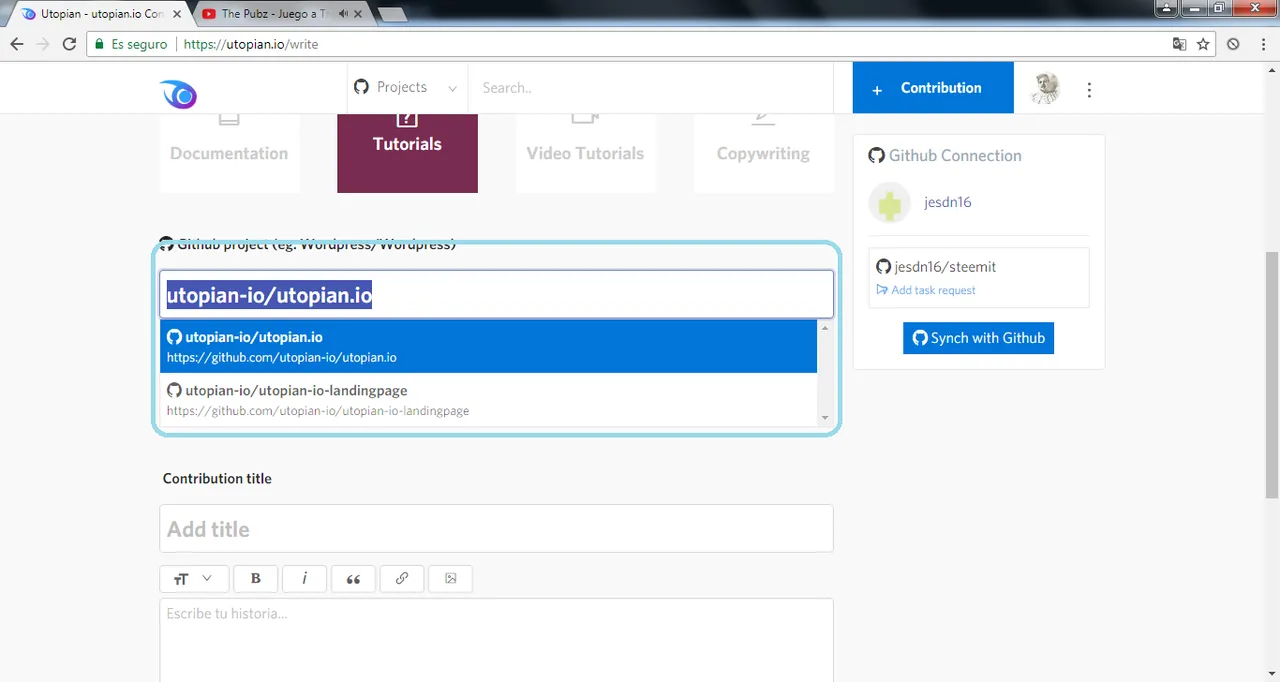Image resolution: width=1280 pixels, height=682 pixels.
Task: Click the Synch with Github button
Action: point(978,338)
